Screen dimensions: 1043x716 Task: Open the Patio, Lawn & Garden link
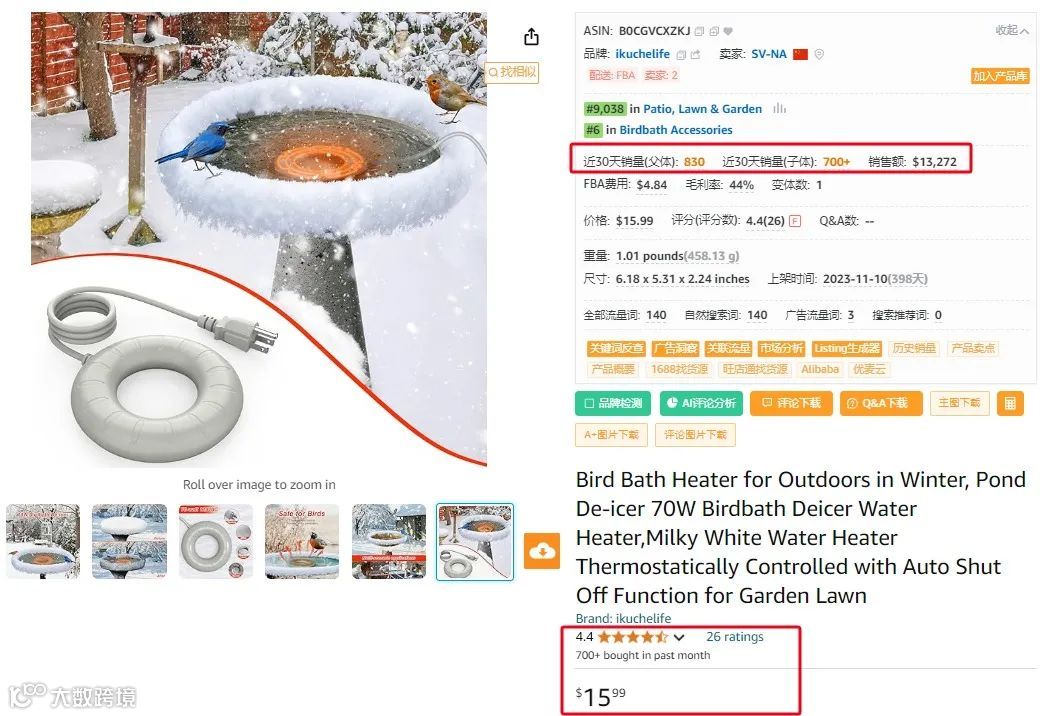tap(702, 109)
